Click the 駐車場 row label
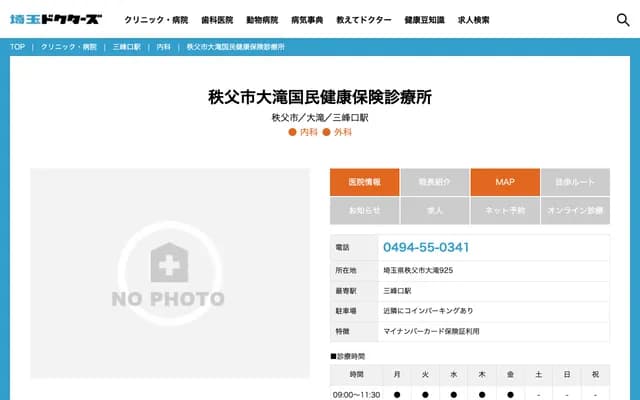This screenshot has width=640, height=400. click(x=346, y=311)
